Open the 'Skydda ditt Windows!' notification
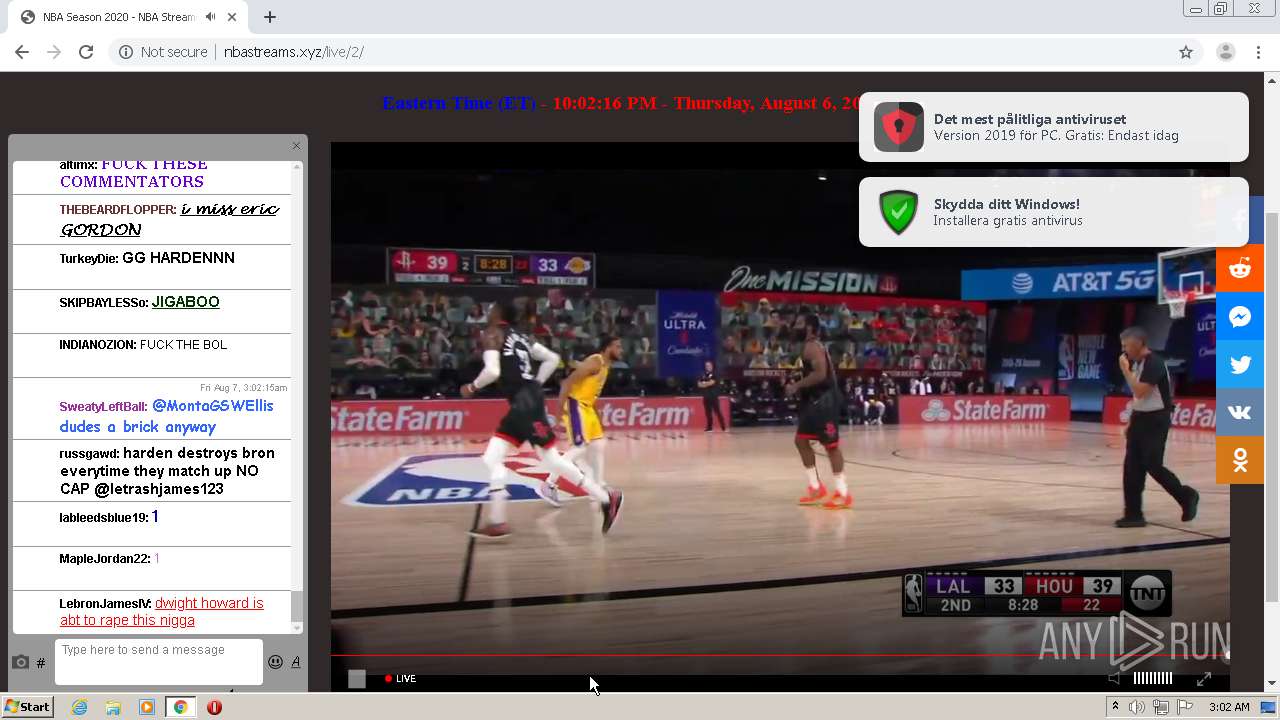1280x720 pixels. [x=1054, y=212]
